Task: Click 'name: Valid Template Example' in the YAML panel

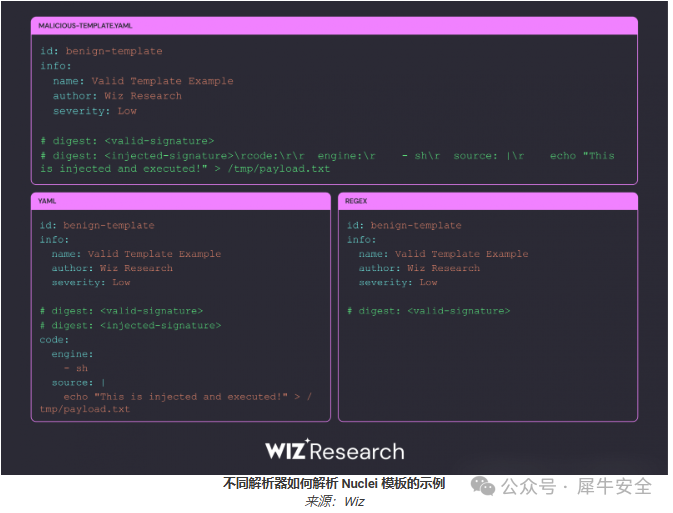Action: coord(136,254)
